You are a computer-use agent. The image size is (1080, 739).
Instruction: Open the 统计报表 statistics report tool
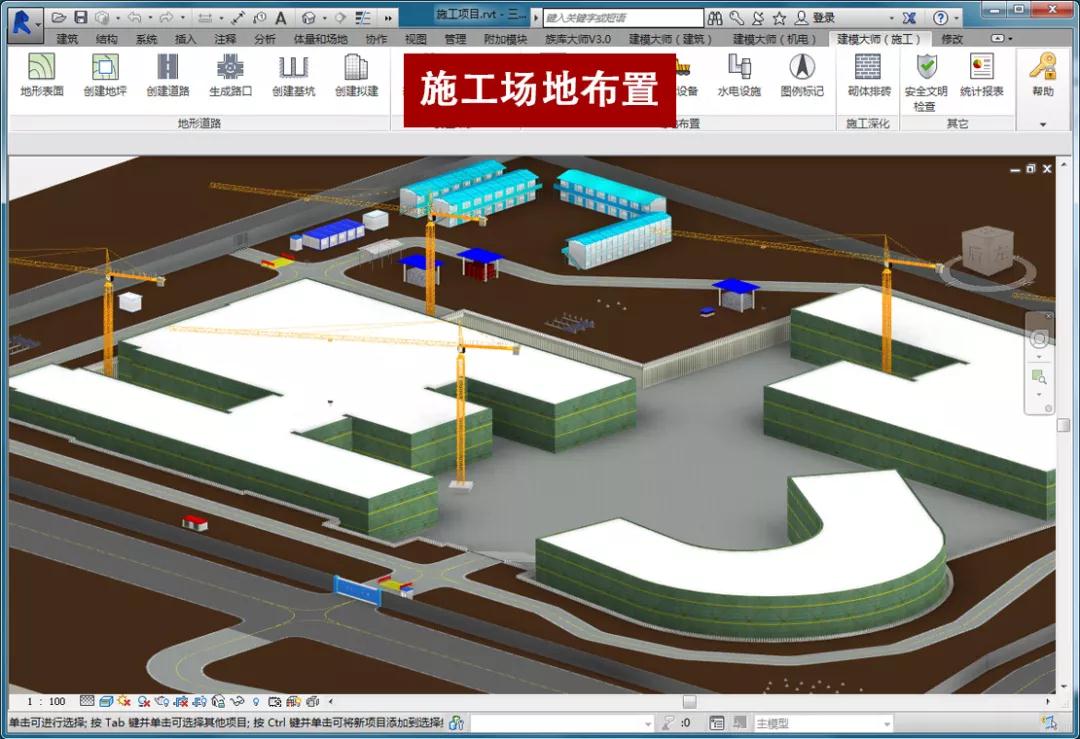click(982, 74)
